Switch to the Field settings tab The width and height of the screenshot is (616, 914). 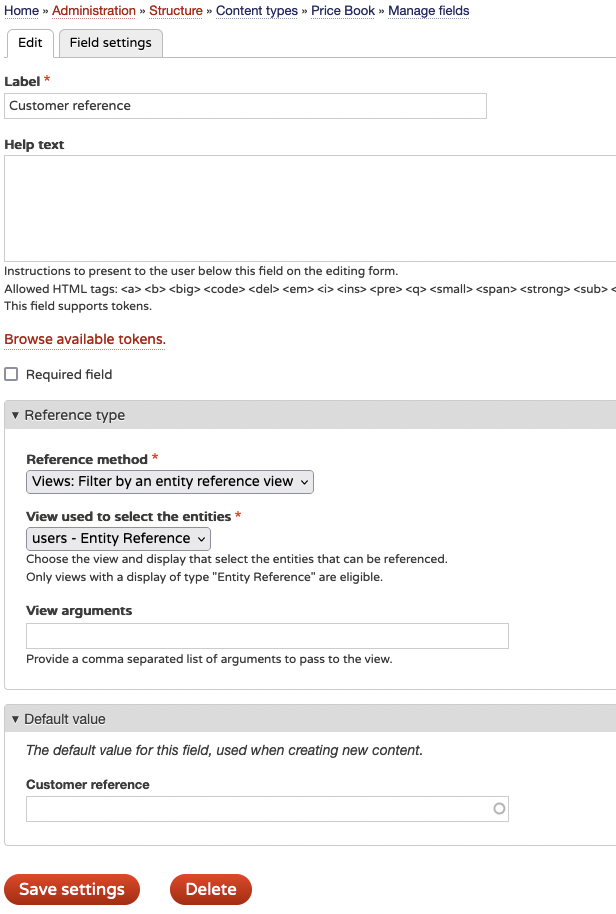pyautogui.click(x=110, y=43)
